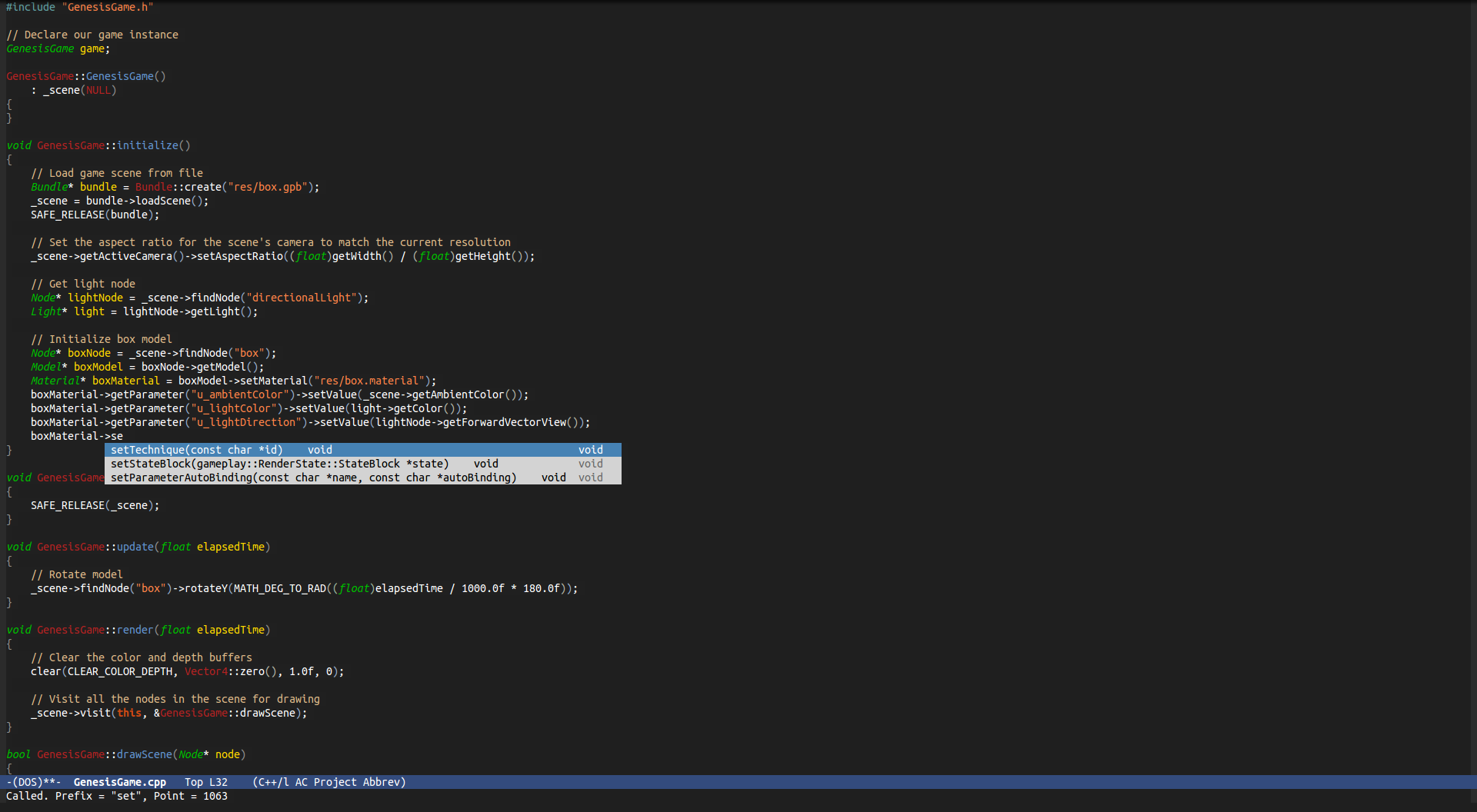Click lightNode->getLight() call

(188, 311)
